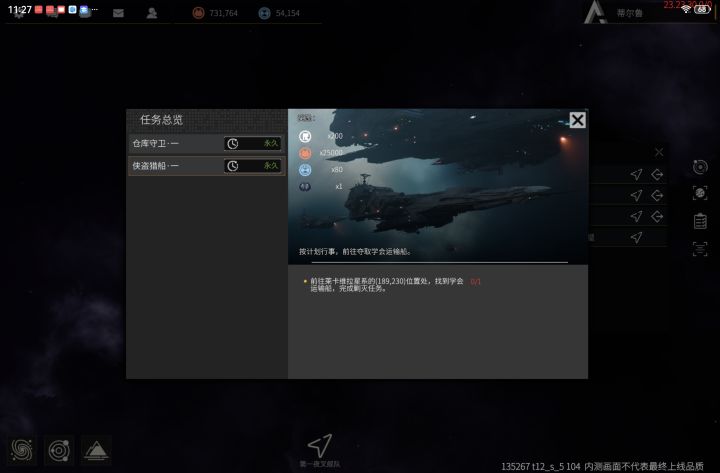The height and width of the screenshot is (473, 720).
Task: Click the framed list icon in right sidebar
Action: point(700,249)
